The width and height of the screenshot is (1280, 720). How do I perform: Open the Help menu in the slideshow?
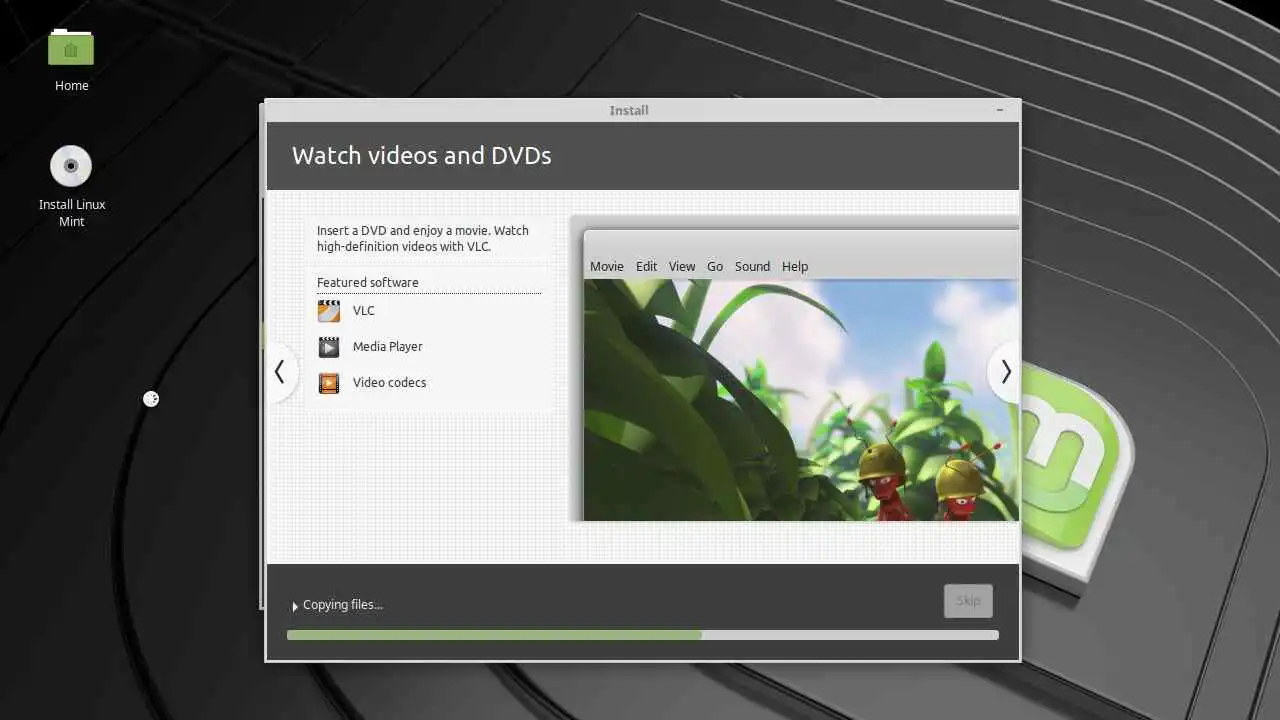point(795,266)
